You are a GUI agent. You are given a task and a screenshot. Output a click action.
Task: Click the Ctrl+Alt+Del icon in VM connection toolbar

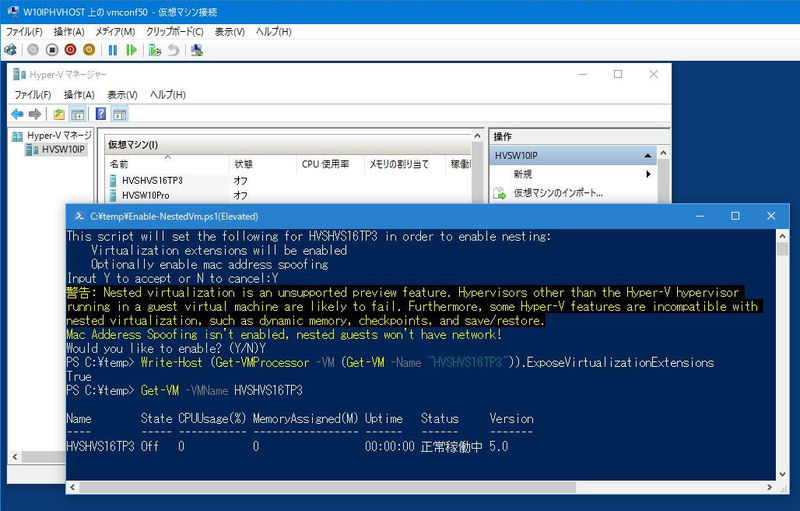point(10,50)
